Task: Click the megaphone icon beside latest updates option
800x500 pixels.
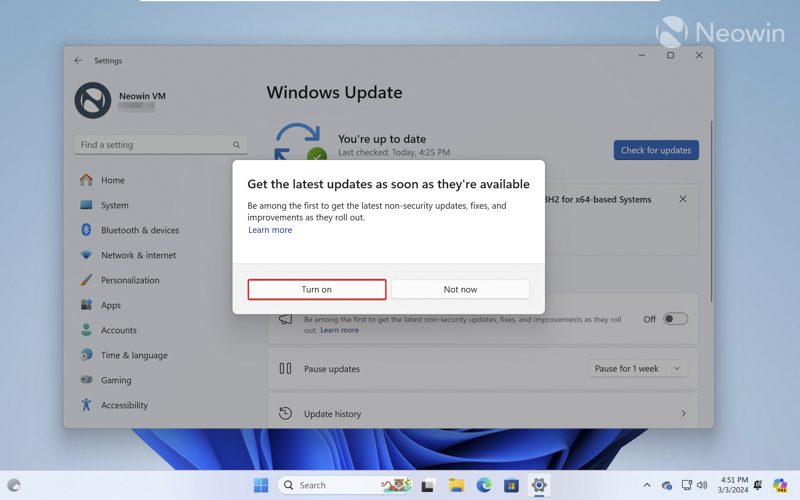Action: point(286,320)
